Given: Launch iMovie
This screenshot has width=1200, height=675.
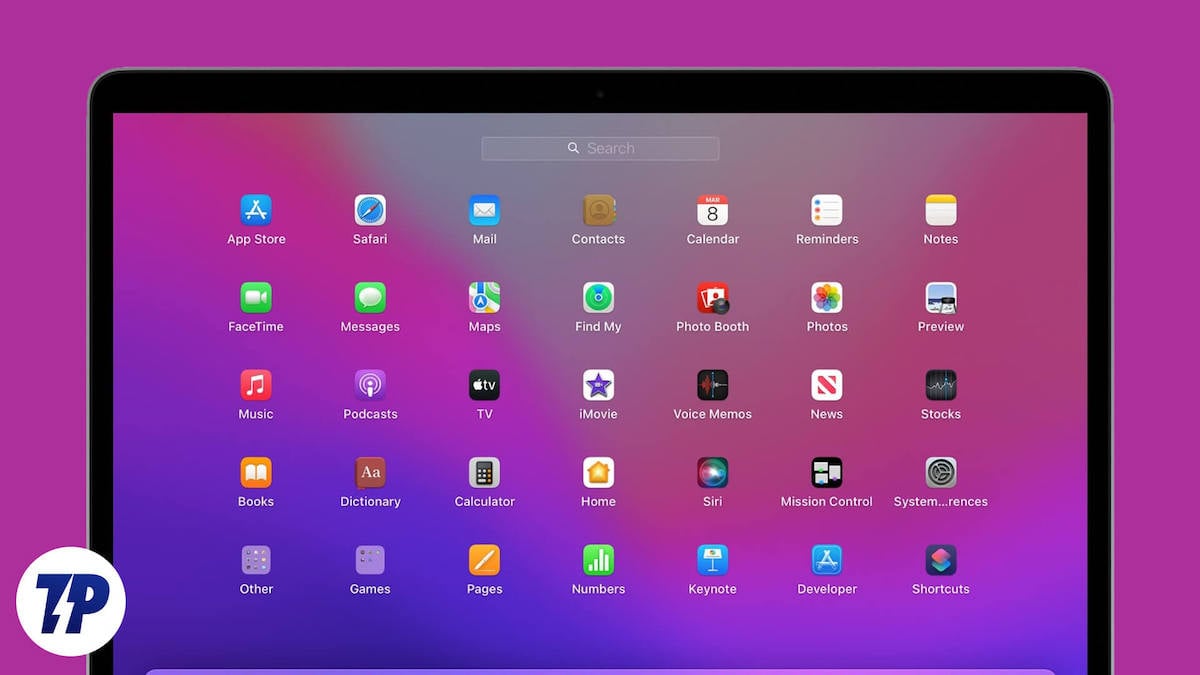Looking at the screenshot, I should 598,385.
